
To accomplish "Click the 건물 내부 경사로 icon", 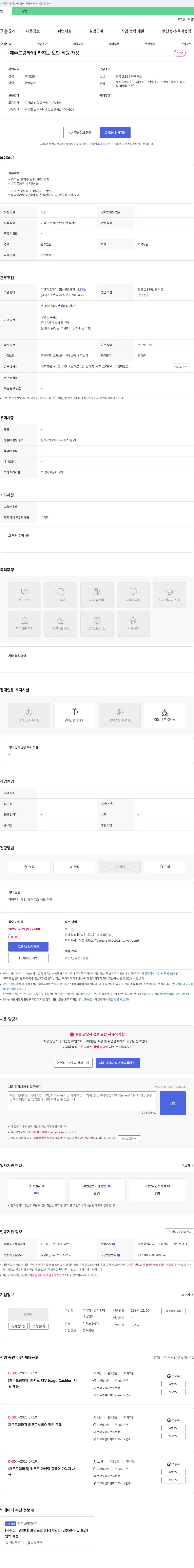I will 165,715.
